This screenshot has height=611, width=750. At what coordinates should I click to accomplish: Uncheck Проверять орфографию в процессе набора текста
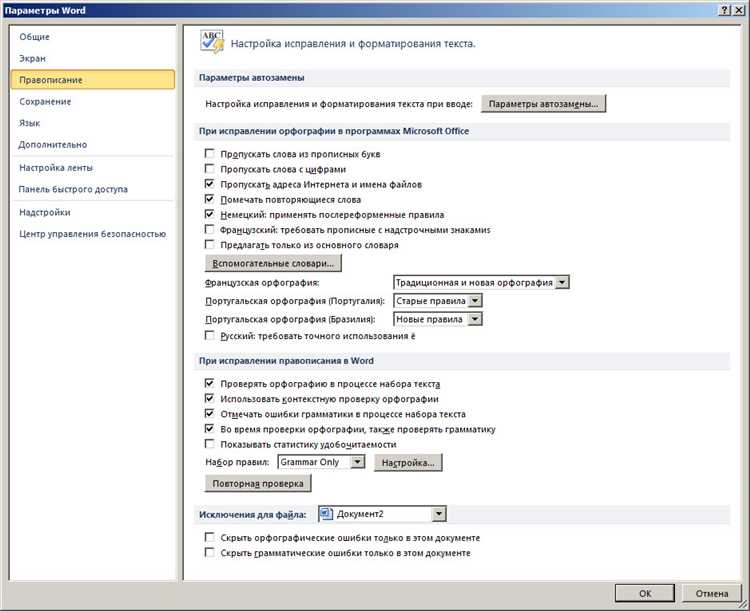(210, 383)
